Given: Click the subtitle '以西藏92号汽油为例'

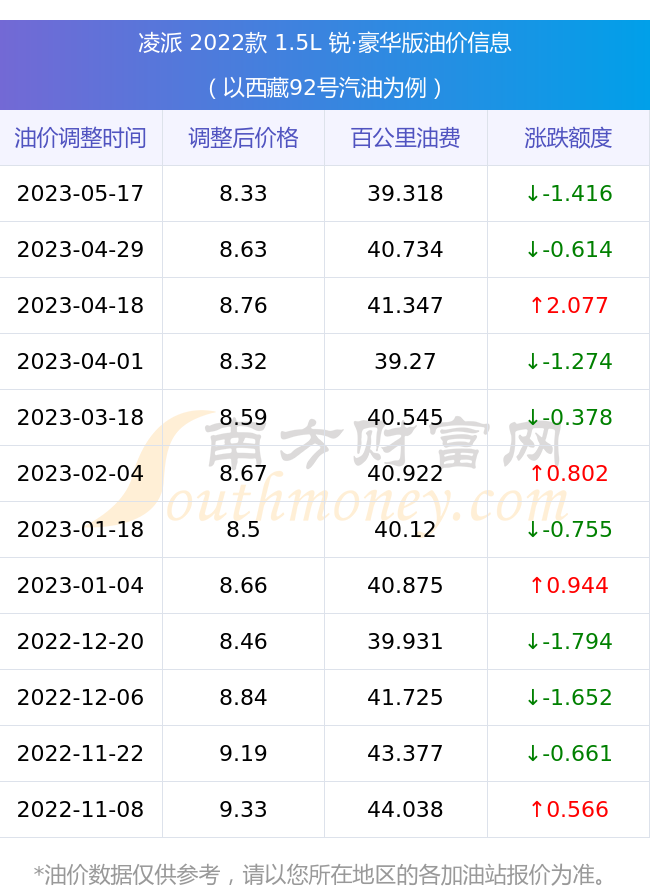Looking at the screenshot, I should (324, 88).
